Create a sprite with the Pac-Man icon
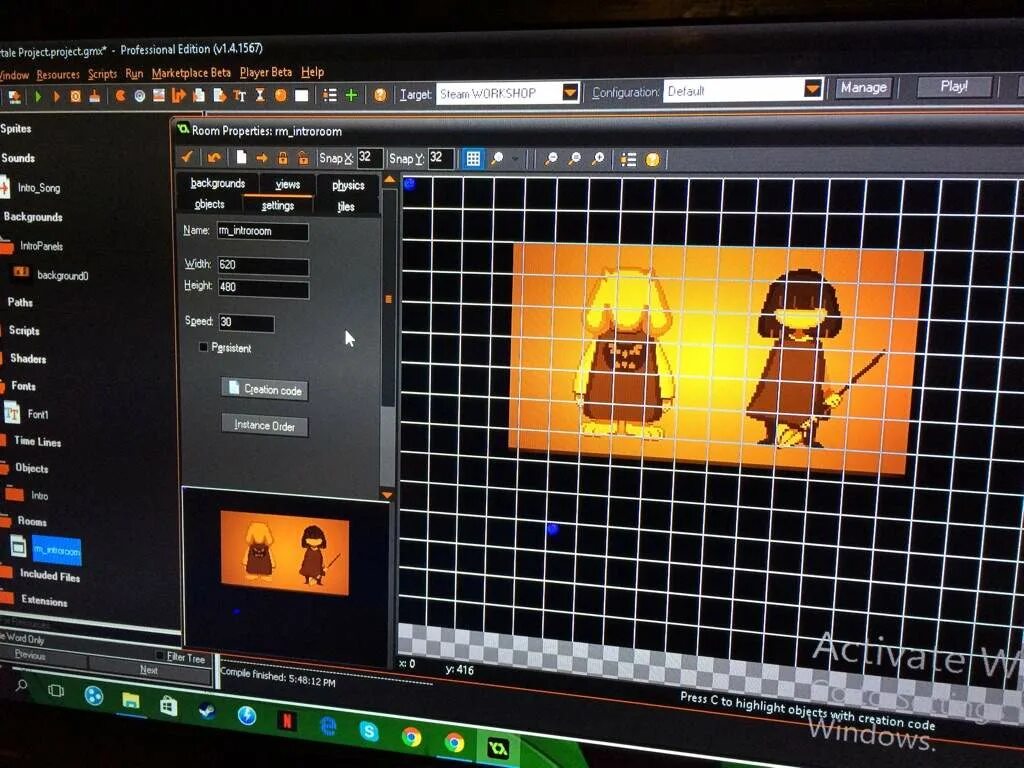This screenshot has width=1024, height=768. [x=120, y=96]
